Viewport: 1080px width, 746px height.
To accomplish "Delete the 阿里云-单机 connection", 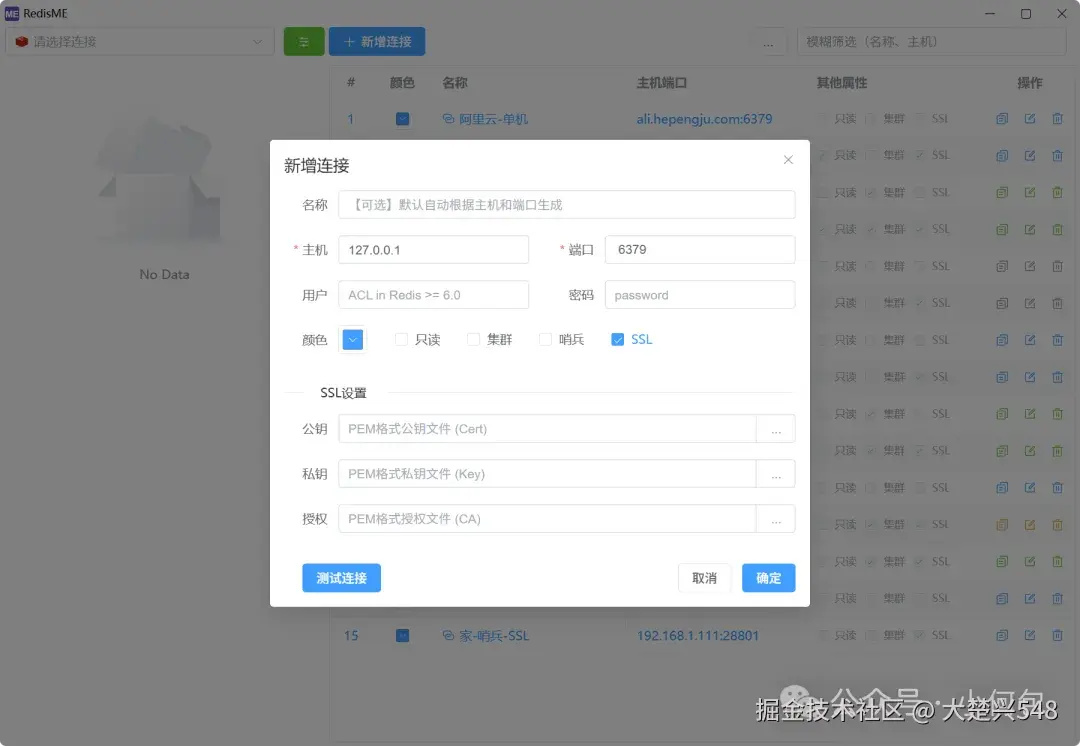I will 1057,118.
